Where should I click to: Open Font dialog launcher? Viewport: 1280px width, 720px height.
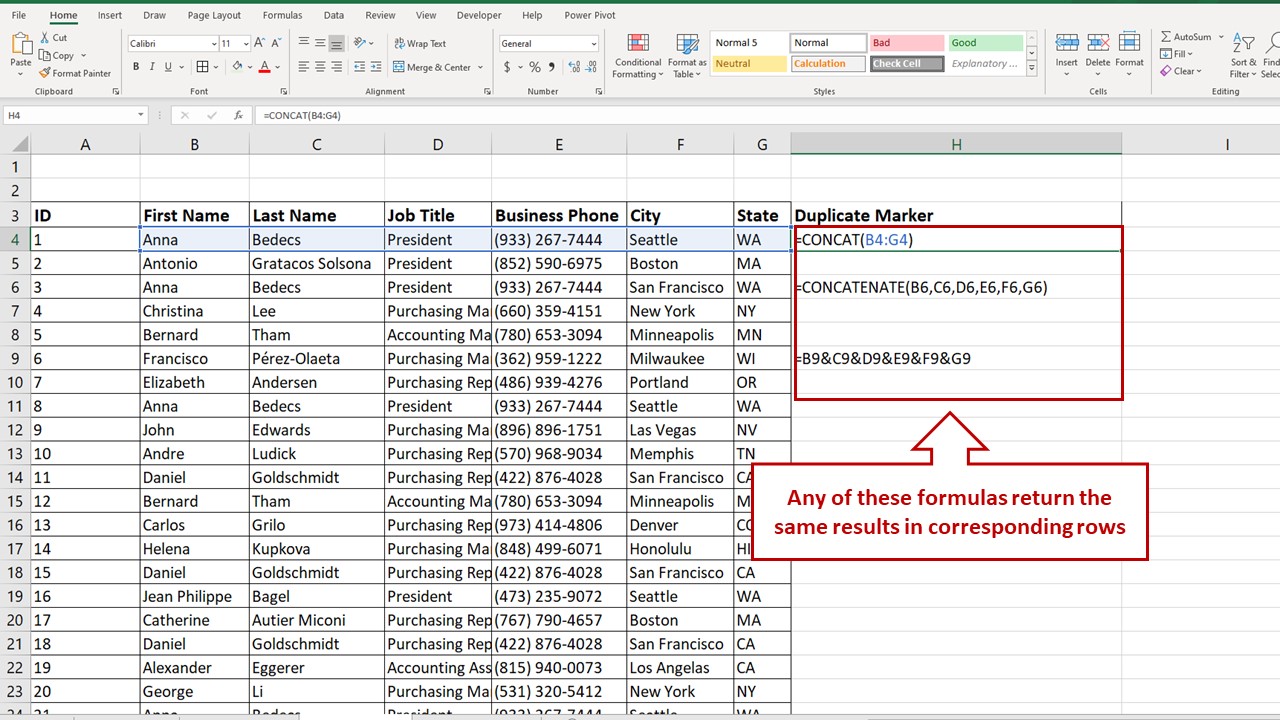(x=282, y=91)
